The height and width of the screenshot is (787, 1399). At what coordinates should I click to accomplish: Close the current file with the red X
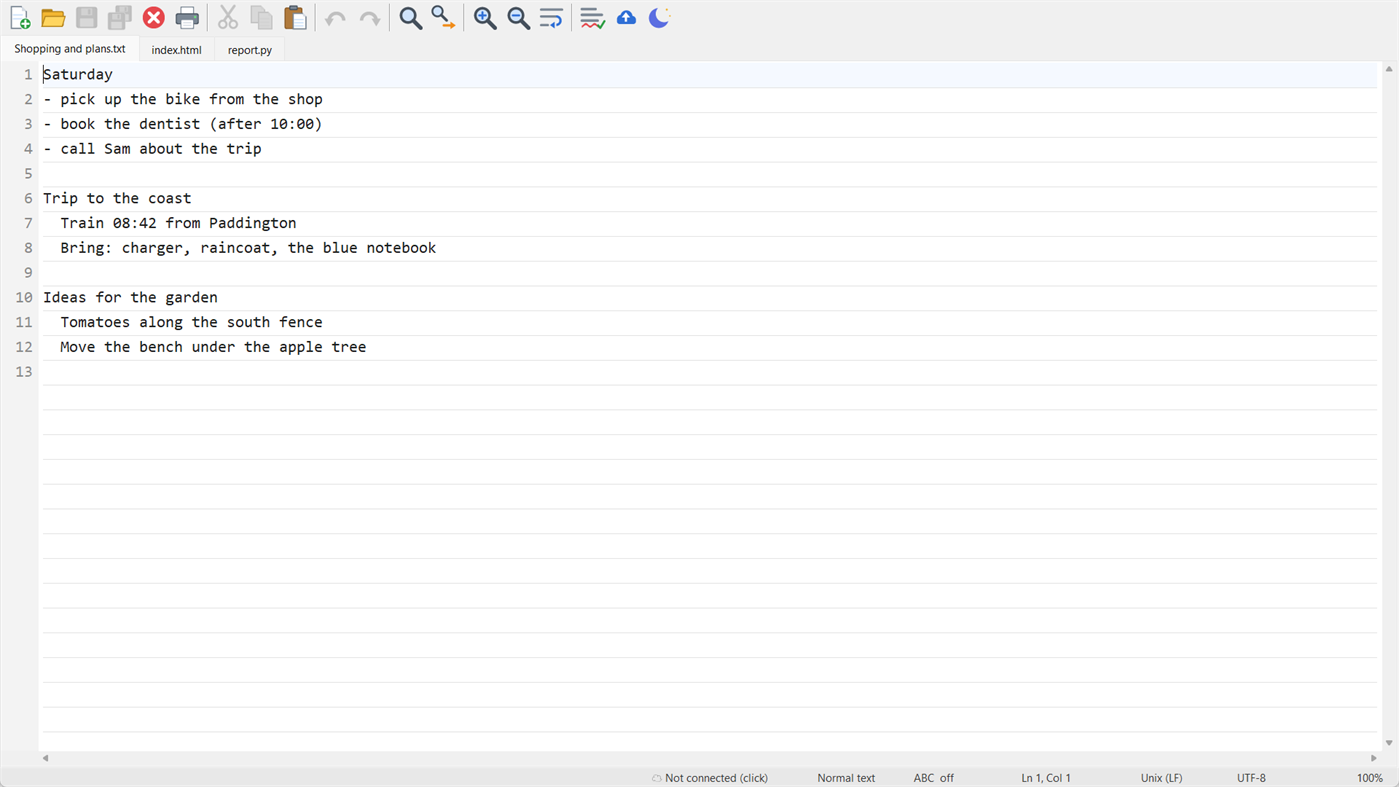click(x=154, y=18)
